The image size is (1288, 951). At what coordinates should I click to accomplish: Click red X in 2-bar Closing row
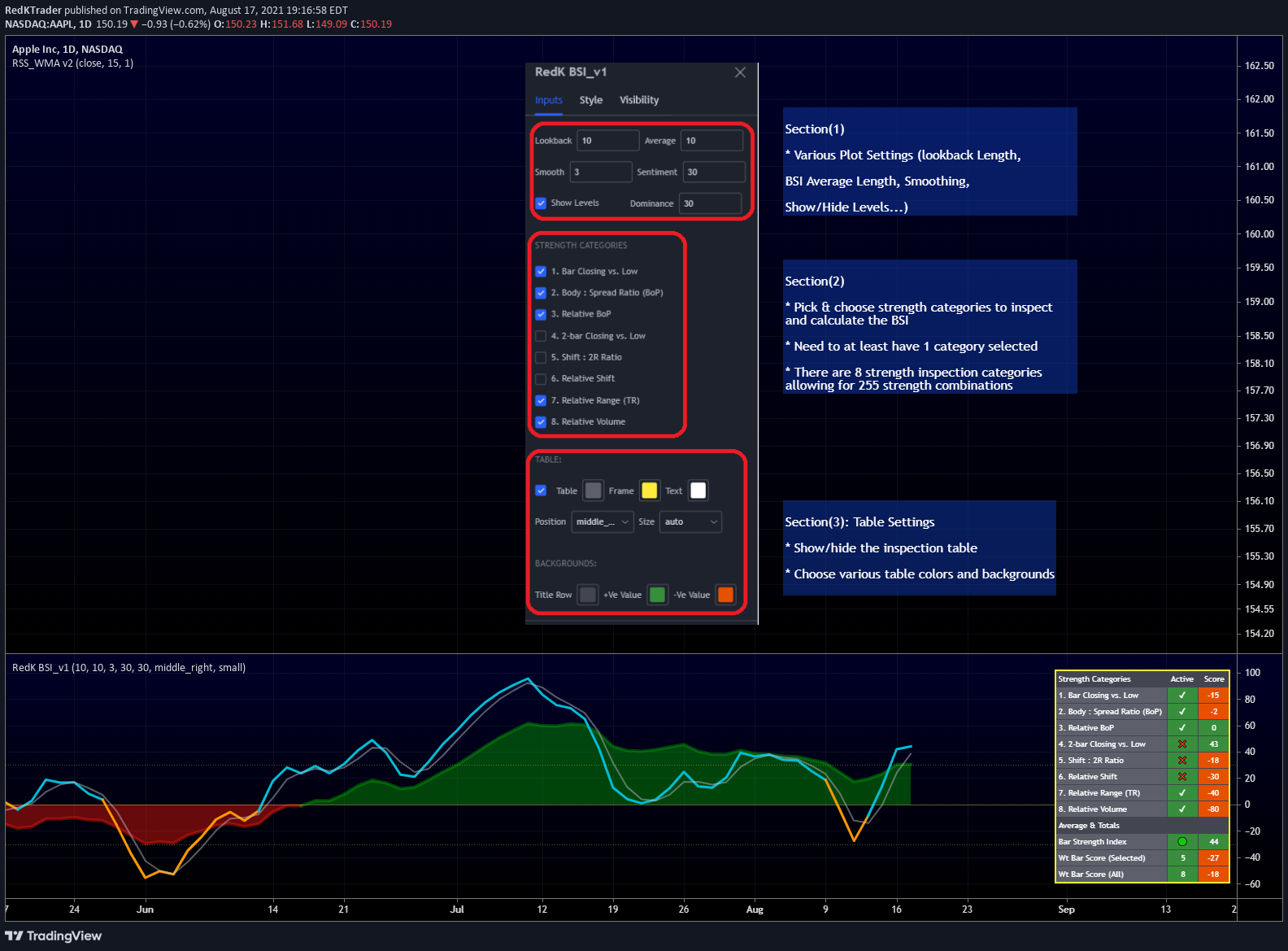(x=1182, y=744)
